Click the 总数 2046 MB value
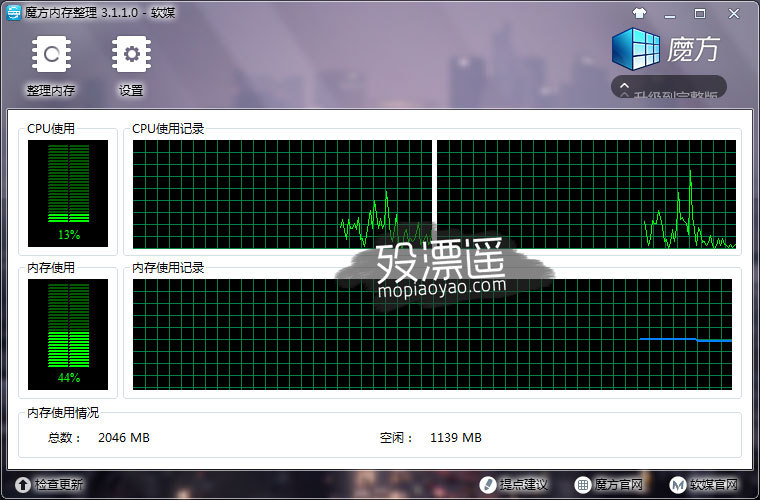This screenshot has height=500, width=760. point(124,438)
